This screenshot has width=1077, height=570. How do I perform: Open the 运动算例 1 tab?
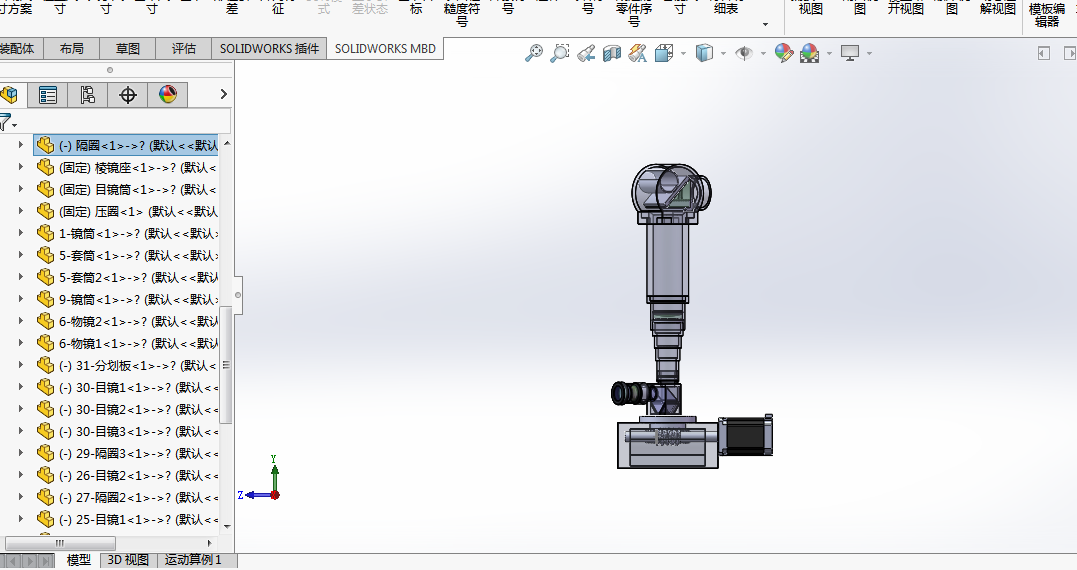tap(193, 560)
